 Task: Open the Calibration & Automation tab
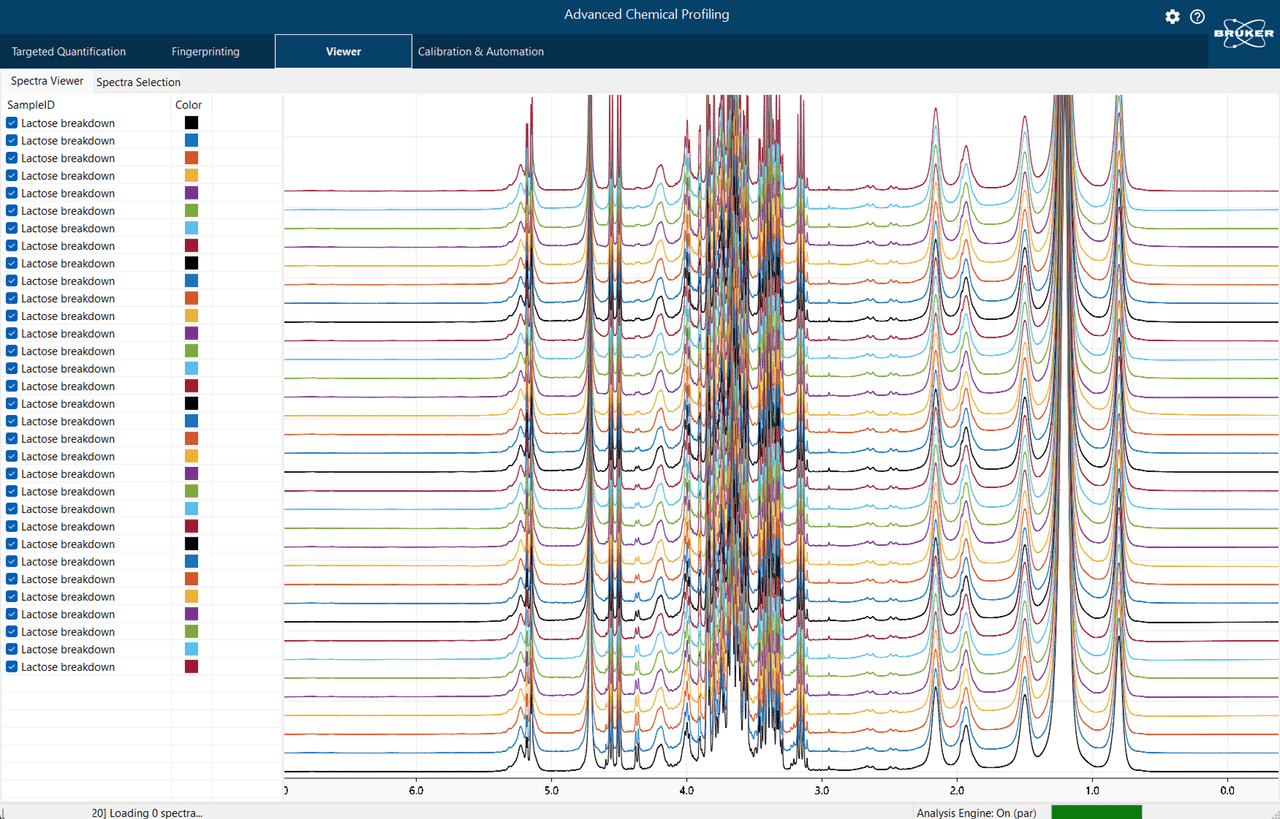(481, 51)
